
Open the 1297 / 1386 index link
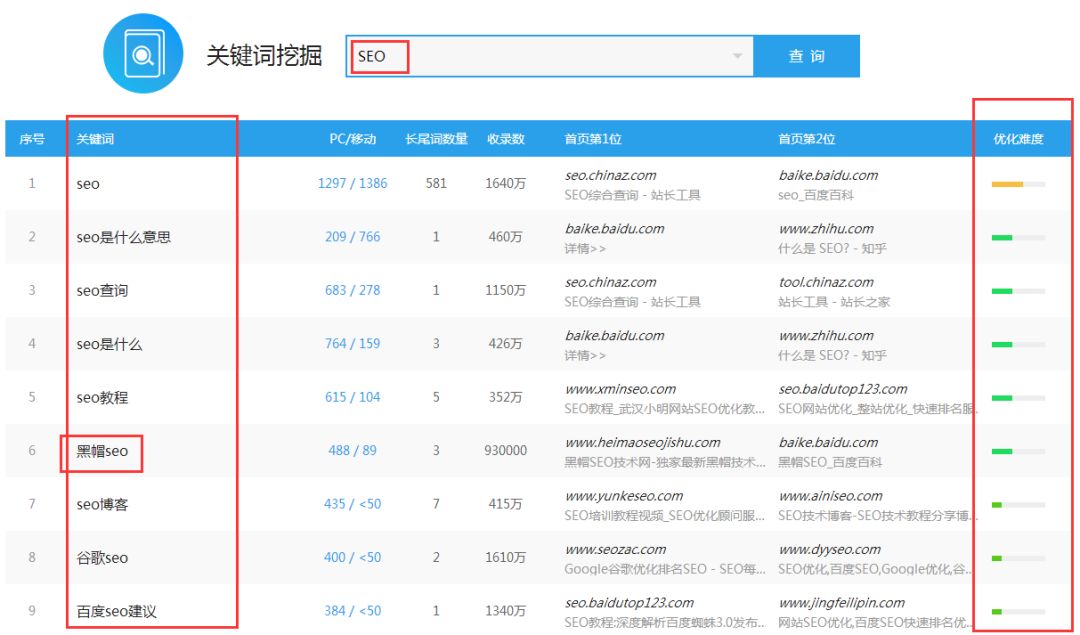[x=352, y=184]
